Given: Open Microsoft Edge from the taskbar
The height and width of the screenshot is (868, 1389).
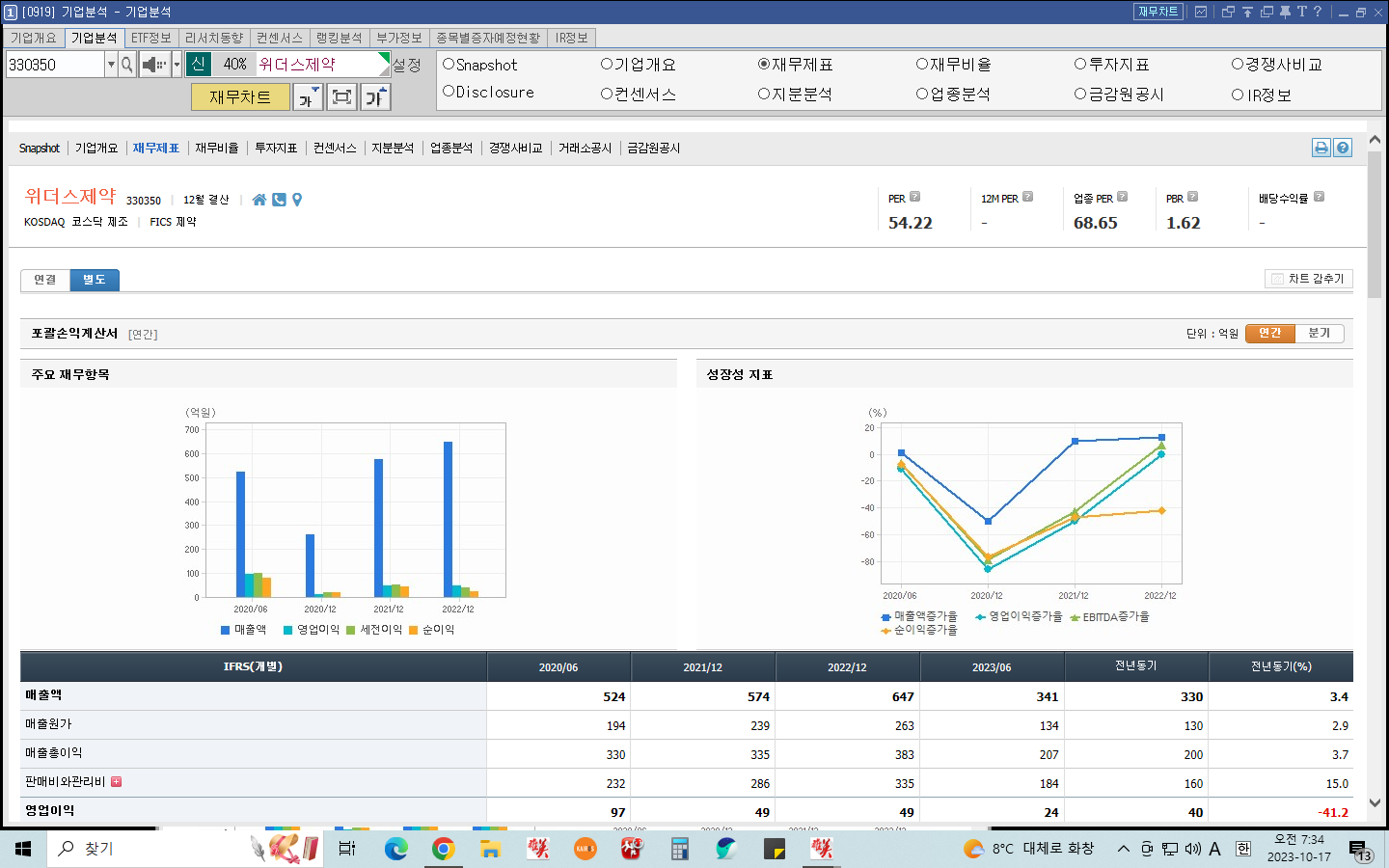Looking at the screenshot, I should point(395,849).
